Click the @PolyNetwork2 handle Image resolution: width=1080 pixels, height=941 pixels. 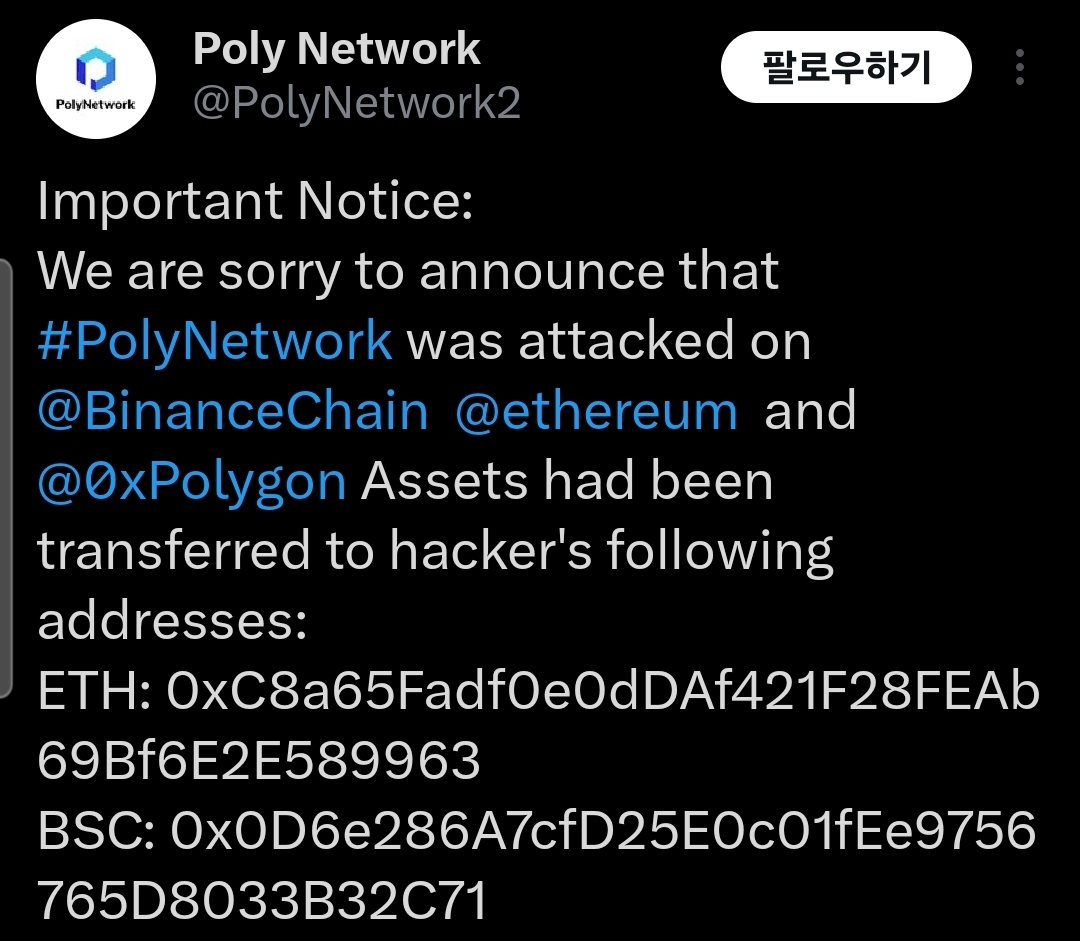point(356,100)
